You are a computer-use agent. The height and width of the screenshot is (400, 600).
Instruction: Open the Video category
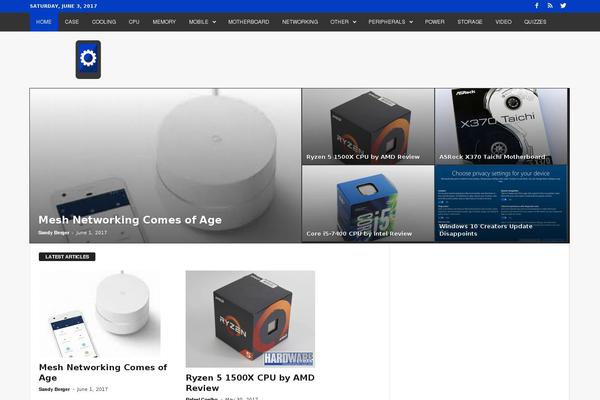click(x=504, y=22)
